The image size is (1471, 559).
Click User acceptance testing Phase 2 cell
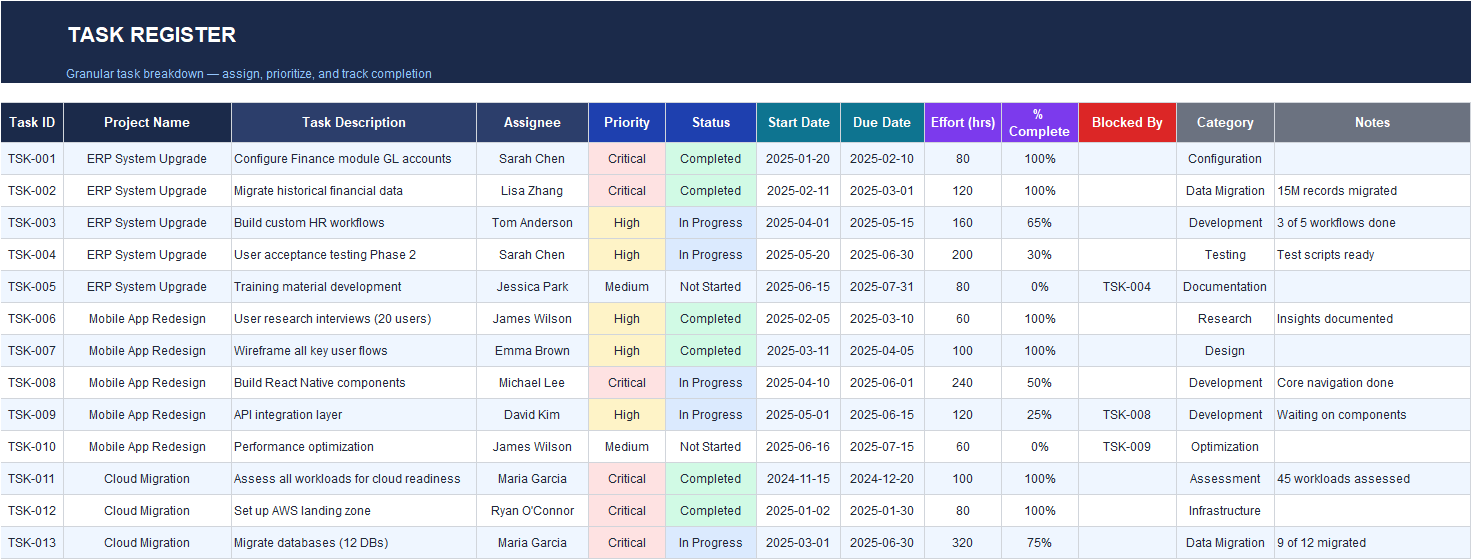354,254
